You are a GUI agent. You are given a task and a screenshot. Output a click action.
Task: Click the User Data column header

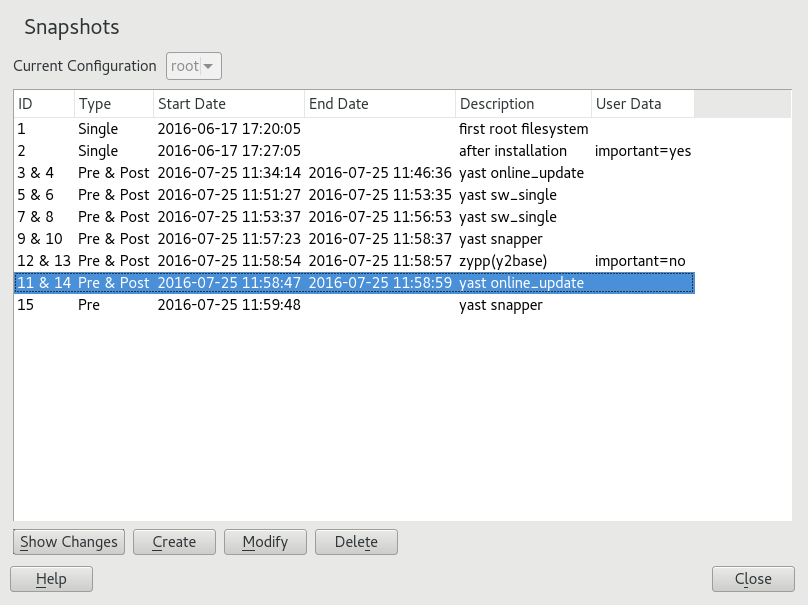click(642, 104)
